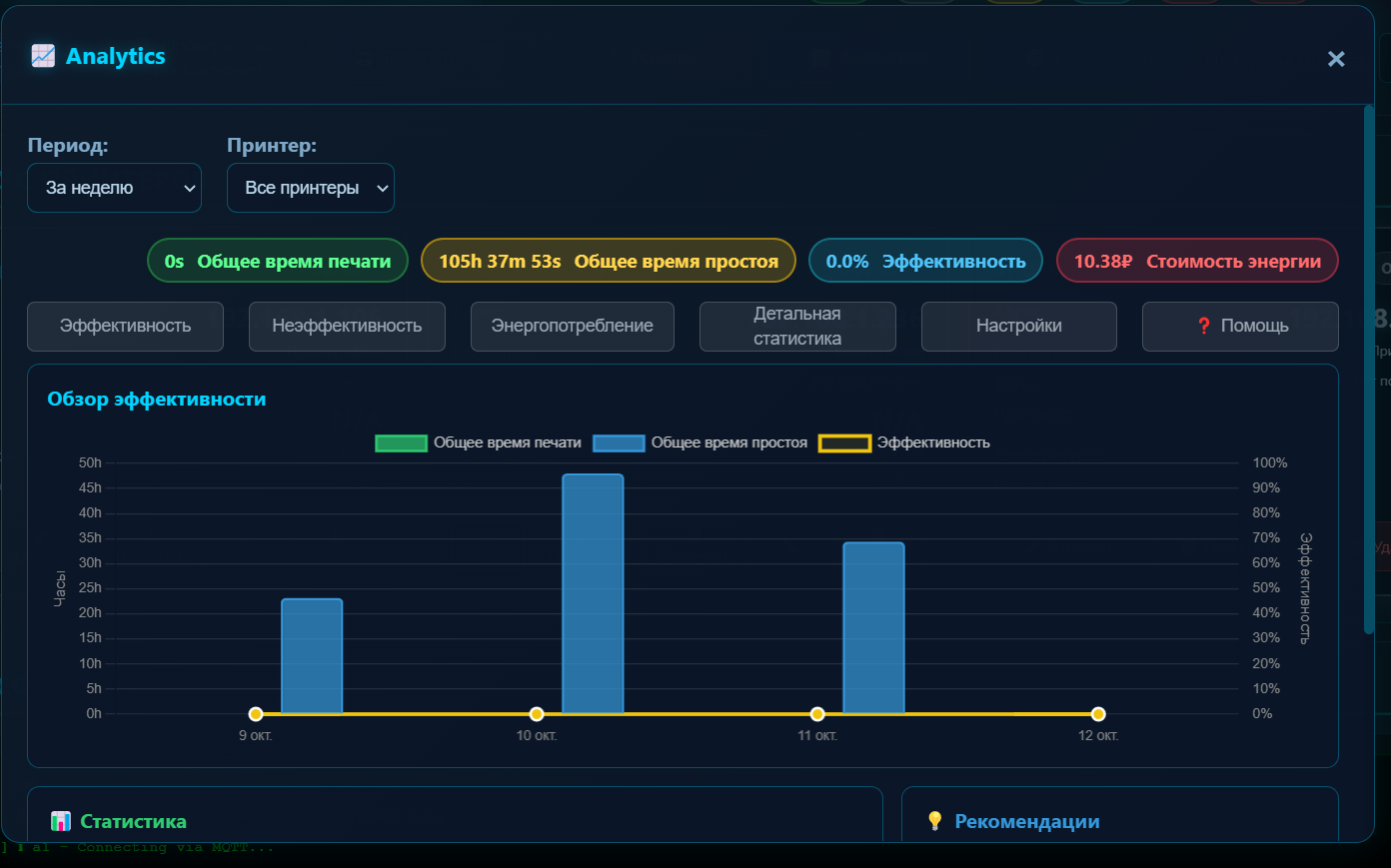Open the 'Детальная статистика' view

pyautogui.click(x=797, y=326)
